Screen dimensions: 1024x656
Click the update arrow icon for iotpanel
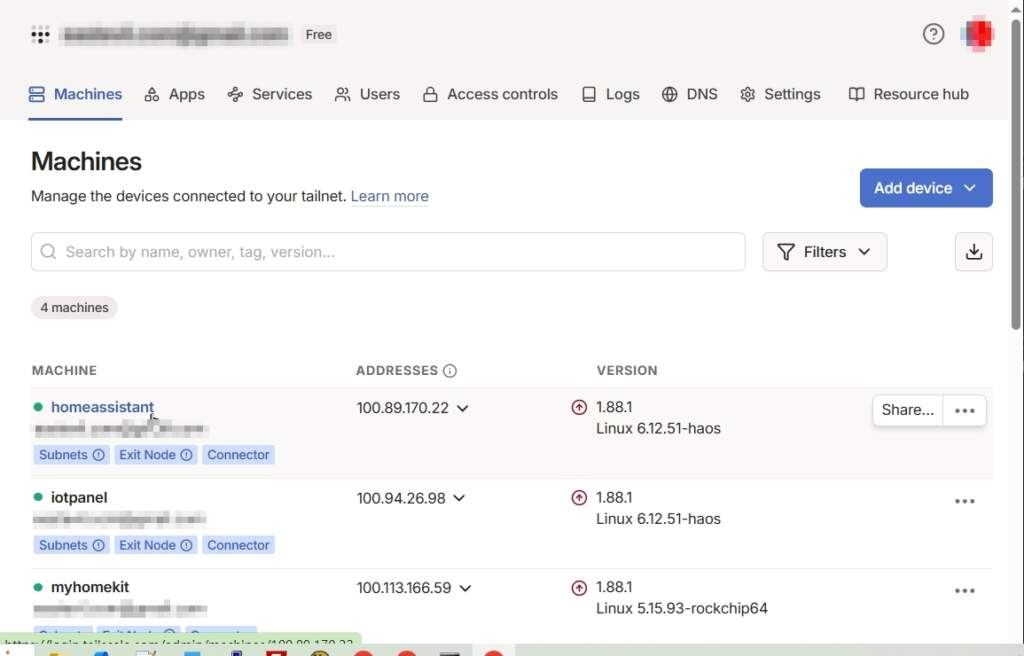579,498
